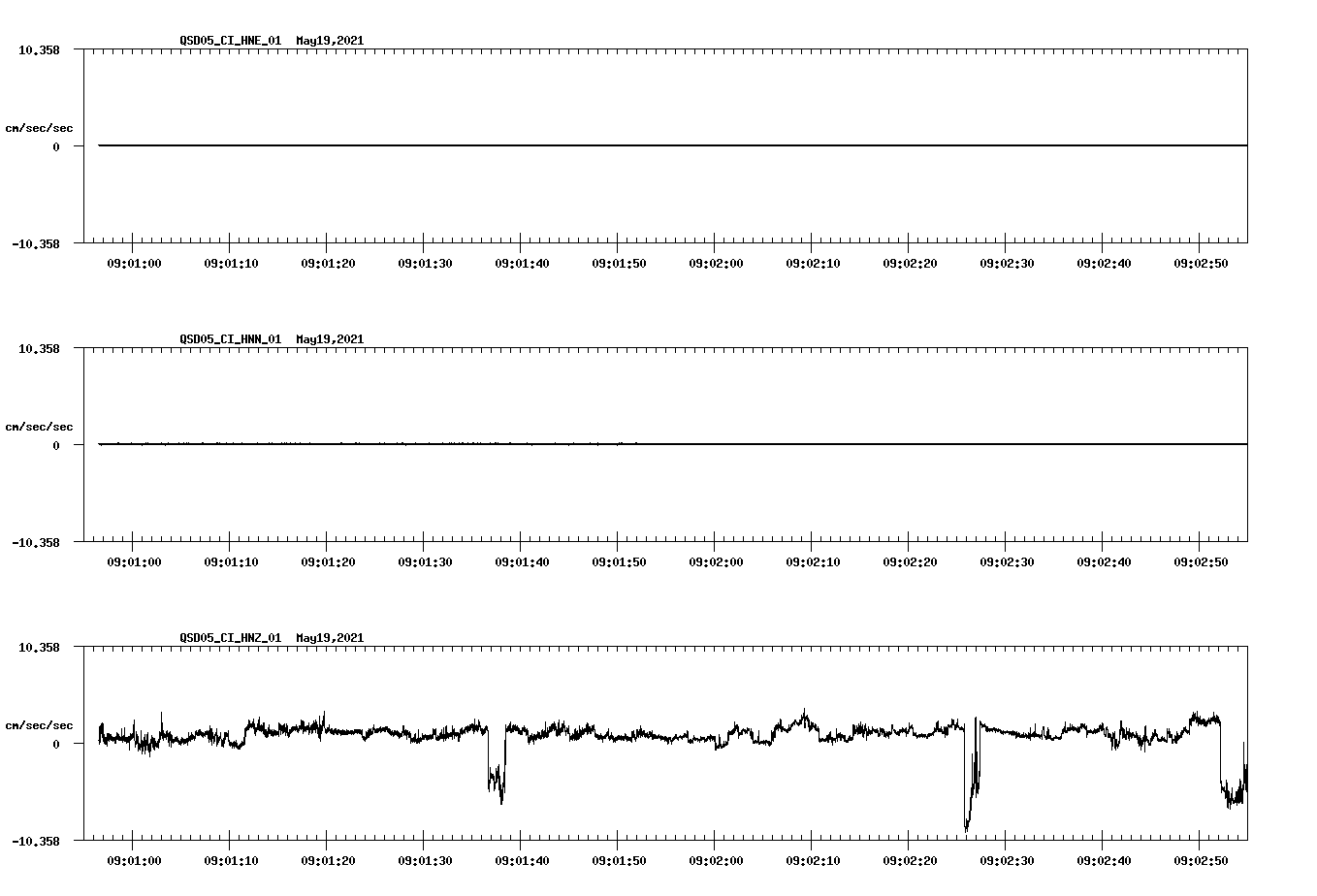
Task: Click the cm/sec/sec unit label on the top plot
Action: [40, 127]
